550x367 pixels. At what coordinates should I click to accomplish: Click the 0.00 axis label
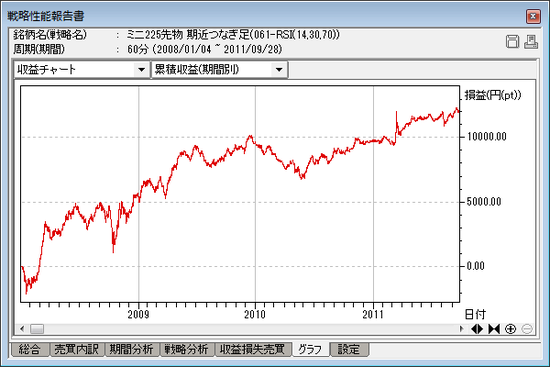(476, 266)
